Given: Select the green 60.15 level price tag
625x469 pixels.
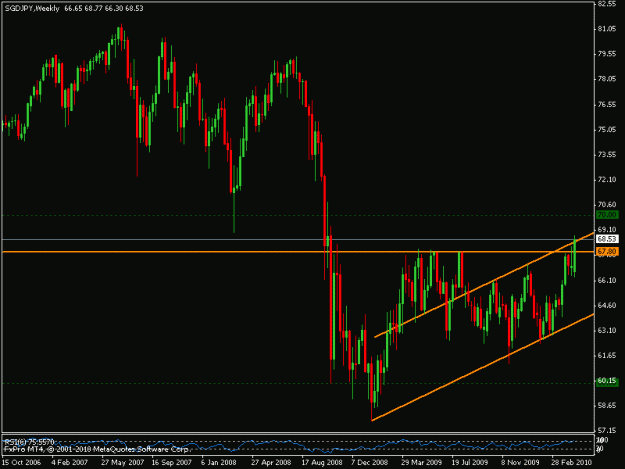Looking at the screenshot, I should pyautogui.click(x=607, y=381).
